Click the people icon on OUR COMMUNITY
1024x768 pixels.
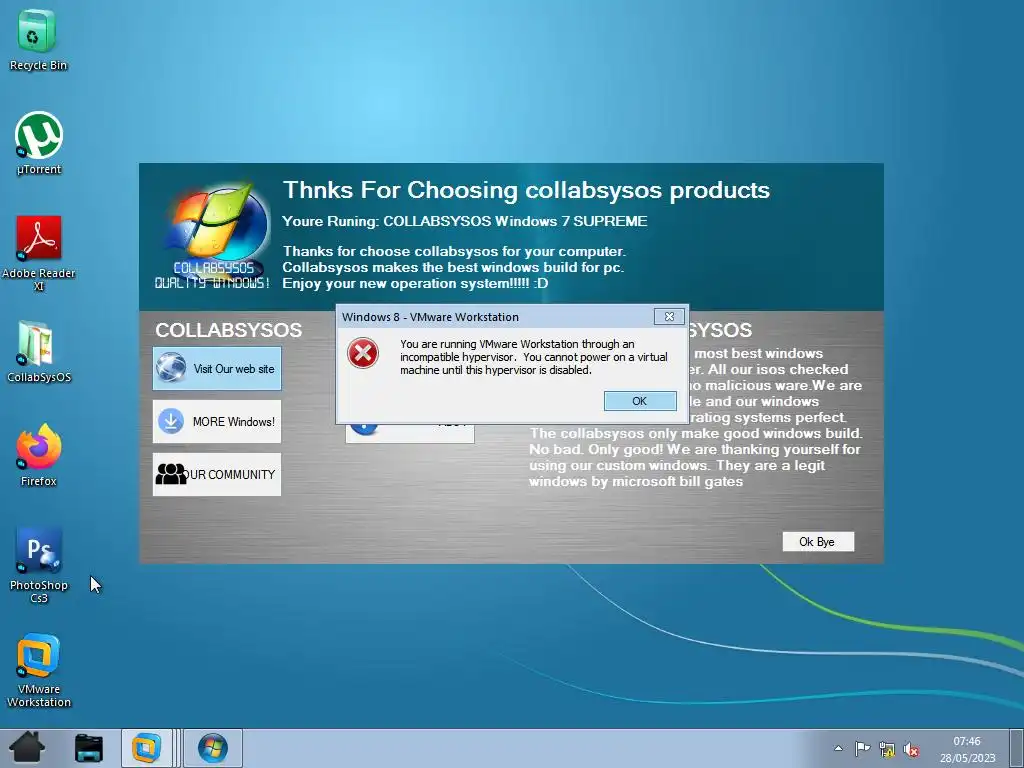point(171,474)
